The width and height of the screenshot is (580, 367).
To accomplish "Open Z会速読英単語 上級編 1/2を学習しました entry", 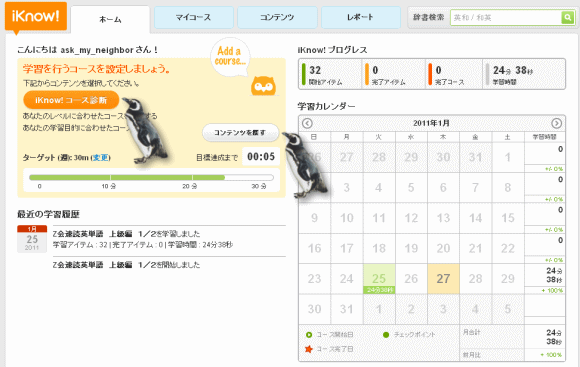I will [126, 234].
